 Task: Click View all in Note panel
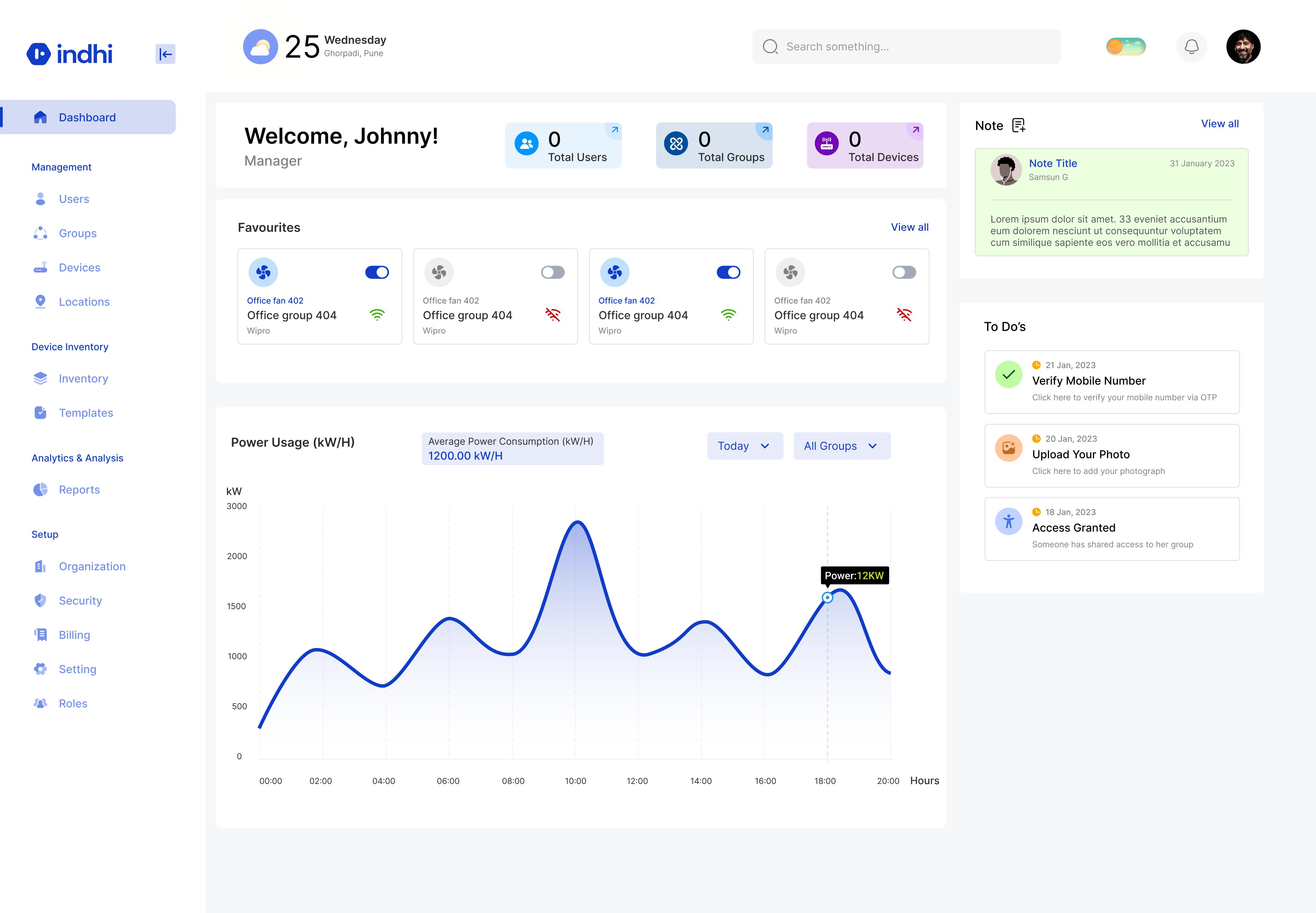click(1219, 124)
